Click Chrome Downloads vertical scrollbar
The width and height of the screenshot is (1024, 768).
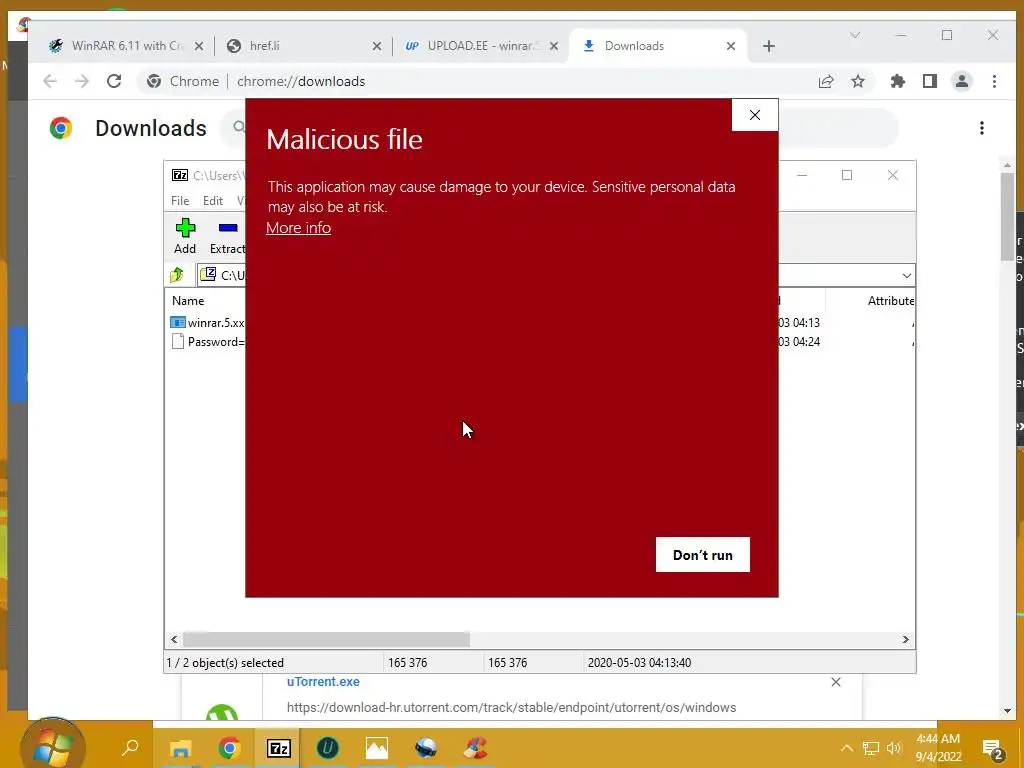tap(1007, 219)
